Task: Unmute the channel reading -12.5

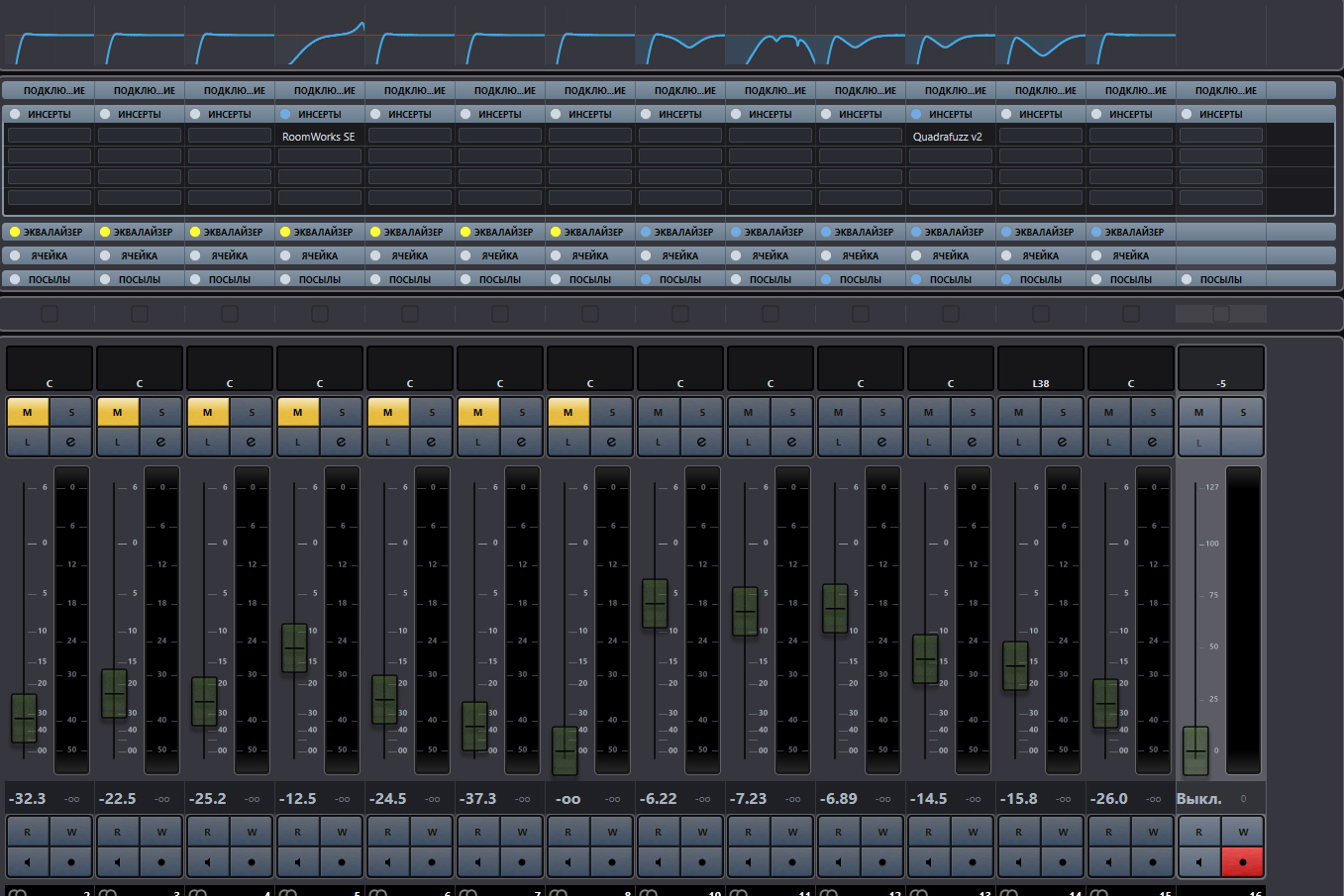Action: [298, 412]
